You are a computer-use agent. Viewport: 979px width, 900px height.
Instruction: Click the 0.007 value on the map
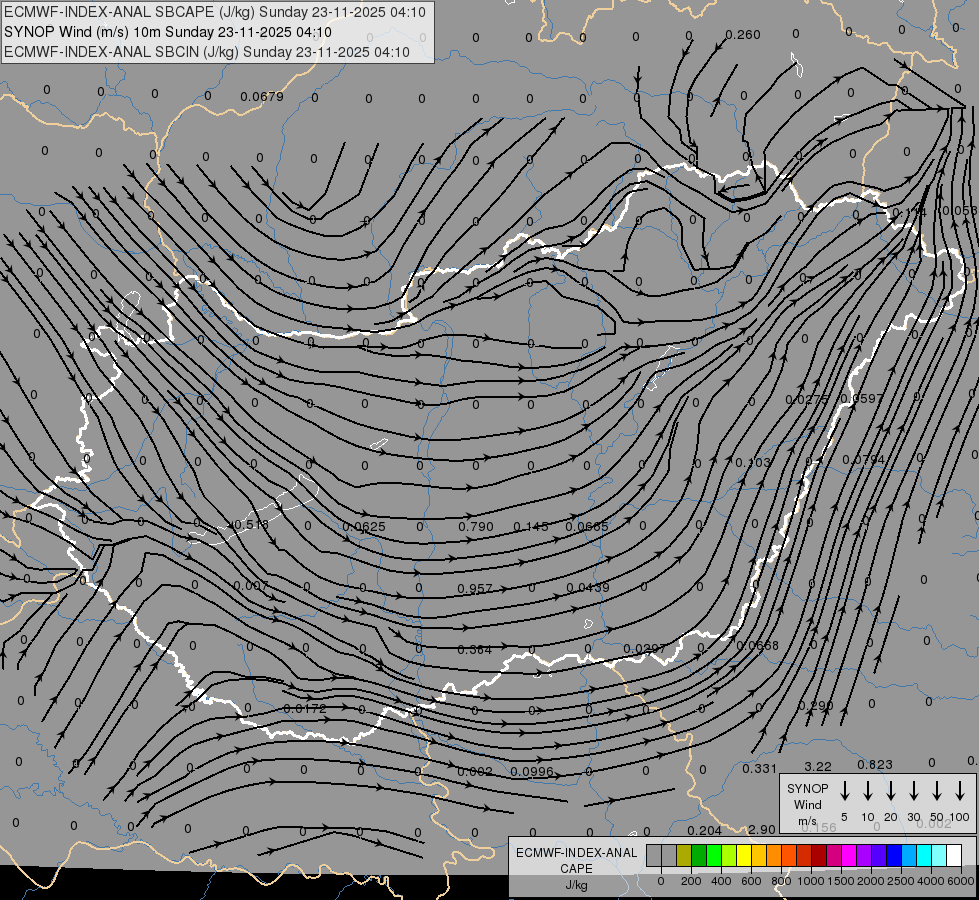[250, 585]
